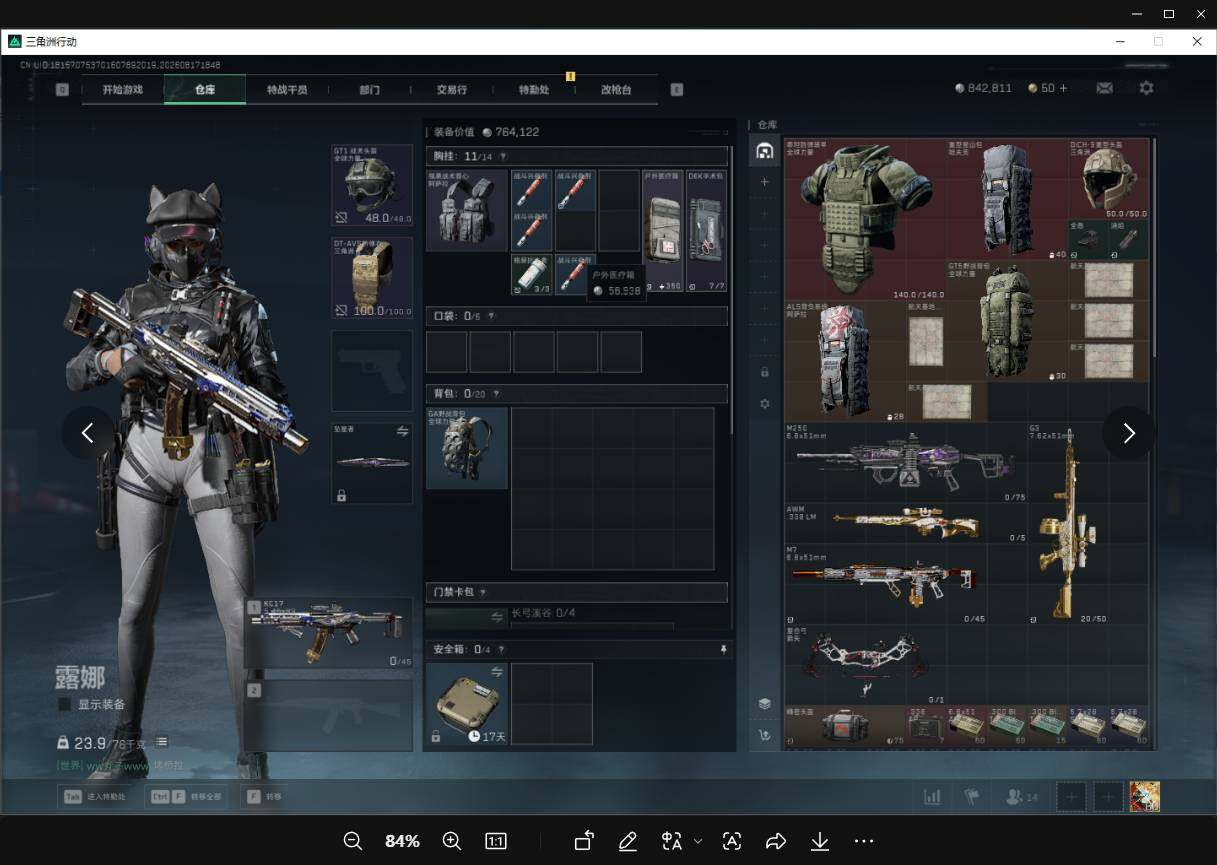
Task: Select the melee knife slot
Action: [x=372, y=463]
